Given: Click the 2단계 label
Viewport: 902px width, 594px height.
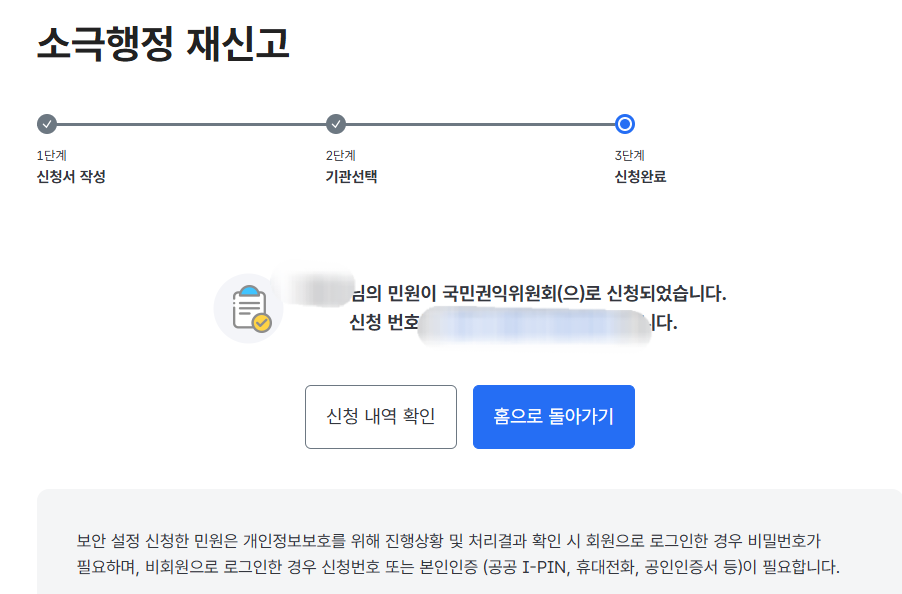Looking at the screenshot, I should [341, 155].
